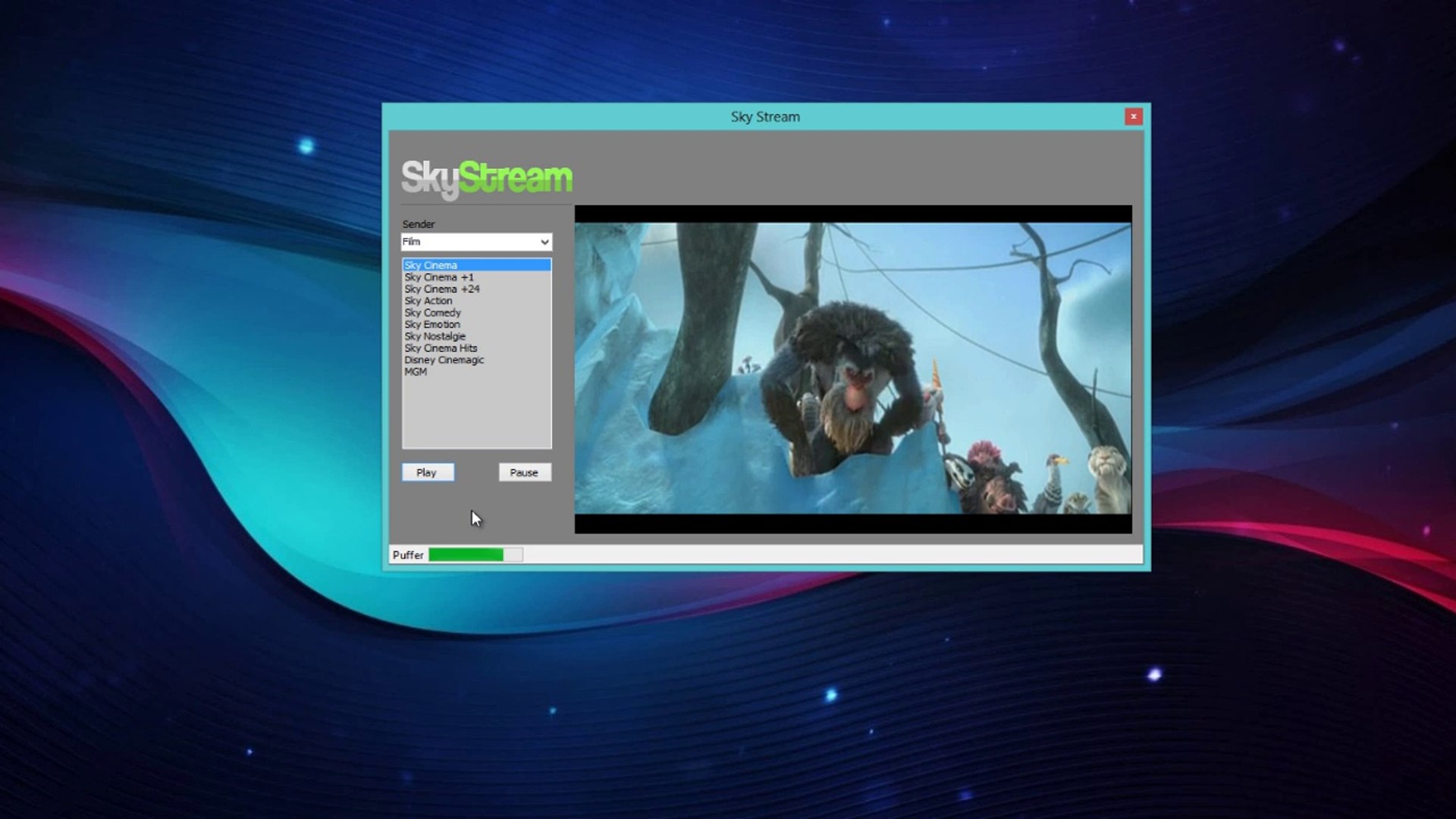Pick Sky Action channel
Image resolution: width=1456 pixels, height=819 pixels.
tap(428, 301)
